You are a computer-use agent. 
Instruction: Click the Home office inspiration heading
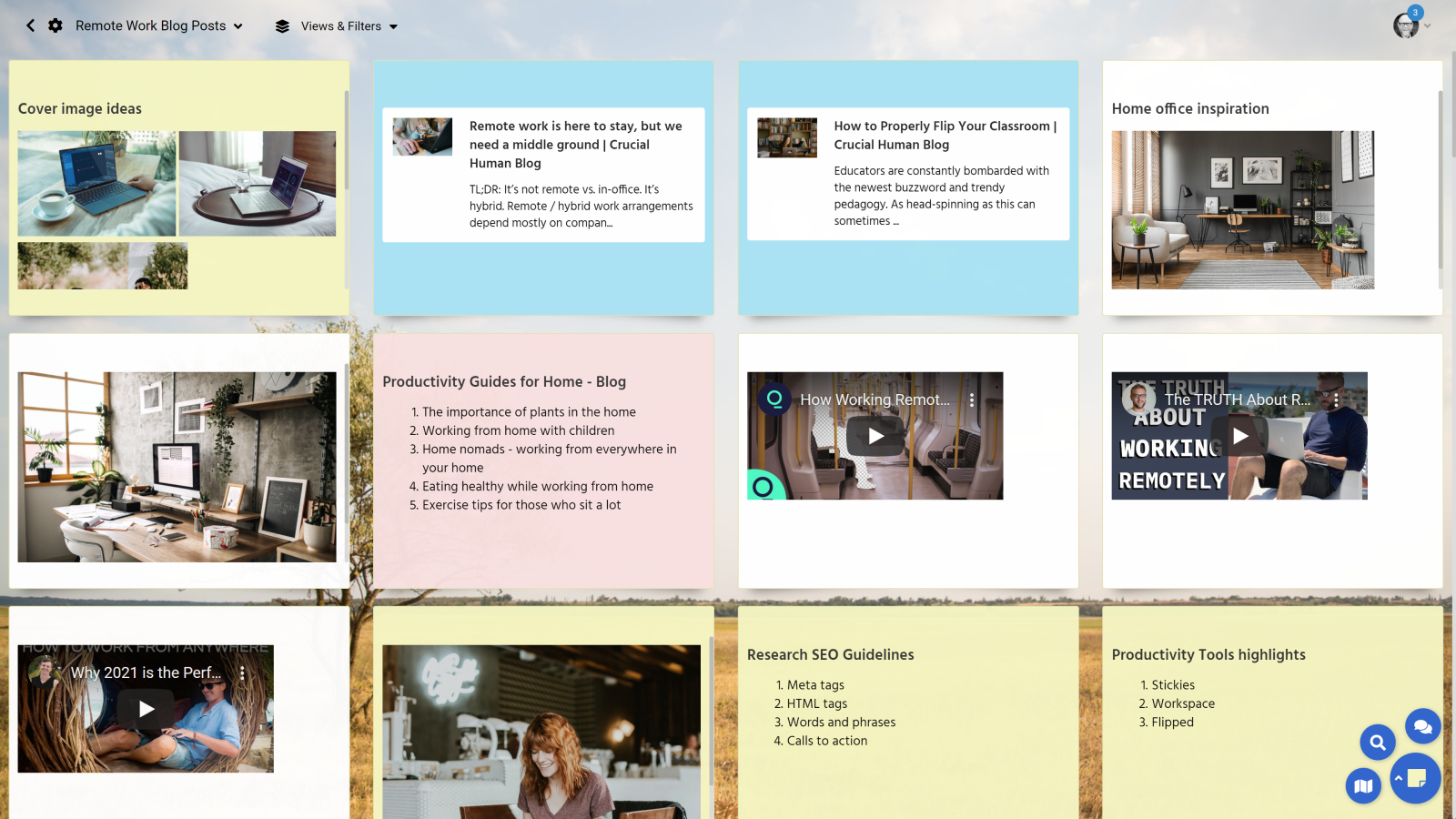(x=1190, y=108)
